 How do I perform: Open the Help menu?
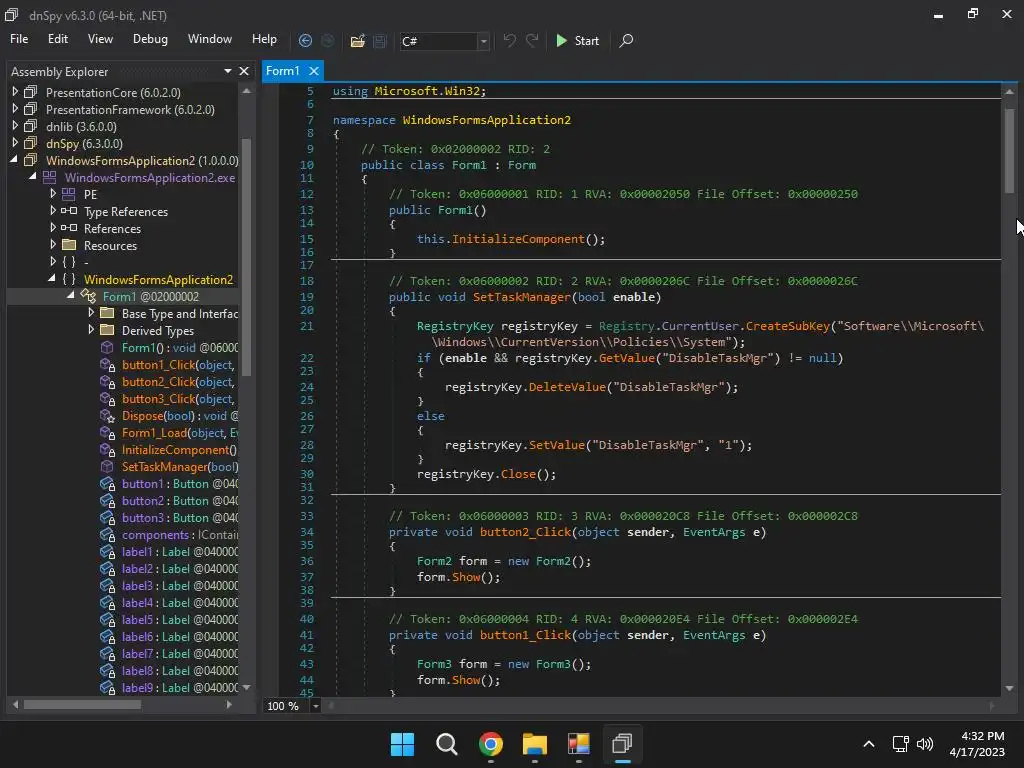pos(264,39)
